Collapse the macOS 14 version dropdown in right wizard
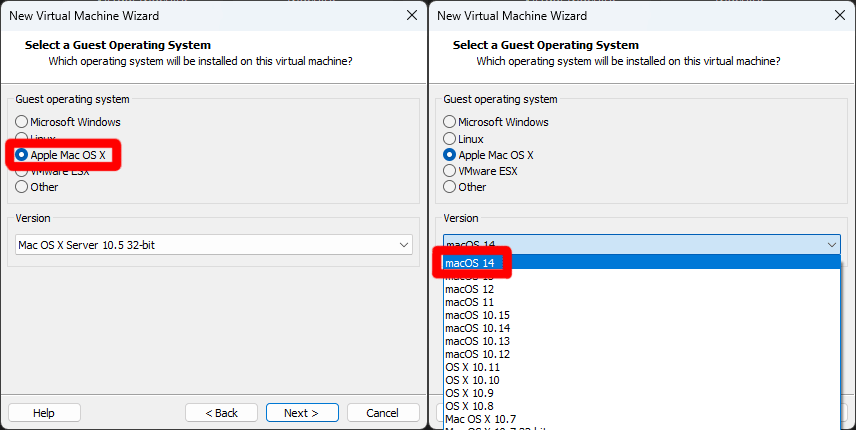This screenshot has height=430, width=856. pyautogui.click(x=642, y=244)
